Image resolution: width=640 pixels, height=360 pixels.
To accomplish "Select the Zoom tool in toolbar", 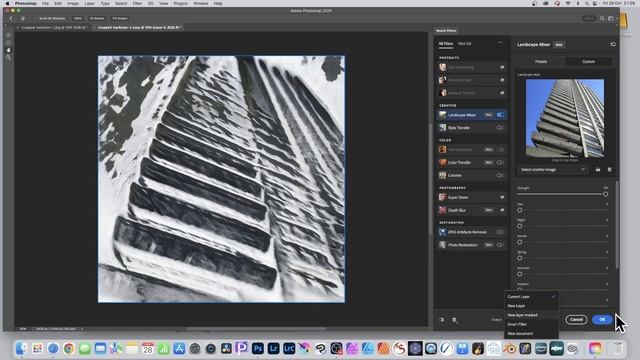I will [x=8, y=58].
